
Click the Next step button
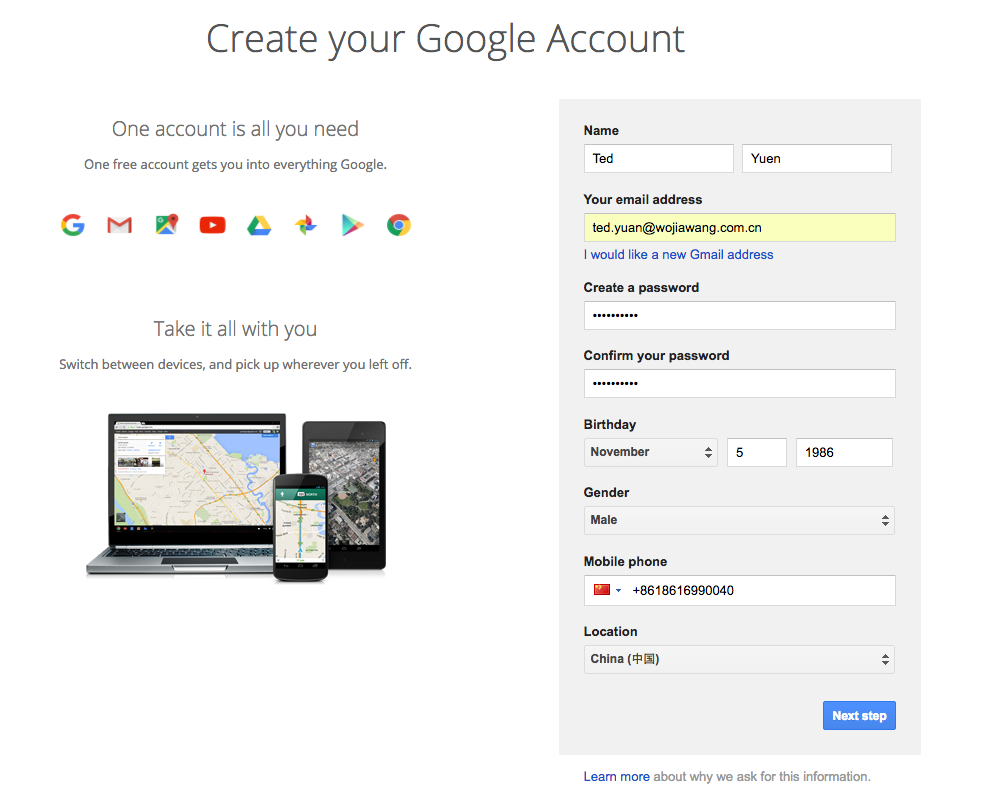(859, 715)
